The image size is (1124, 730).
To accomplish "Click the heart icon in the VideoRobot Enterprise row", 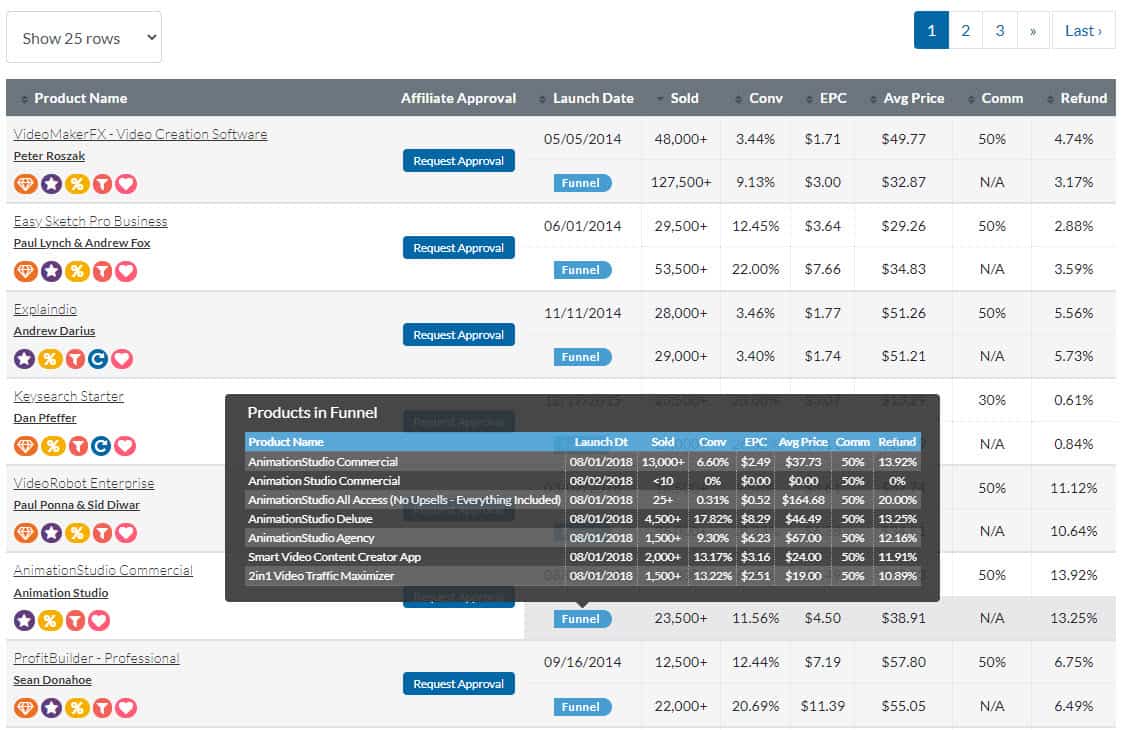I will [126, 533].
